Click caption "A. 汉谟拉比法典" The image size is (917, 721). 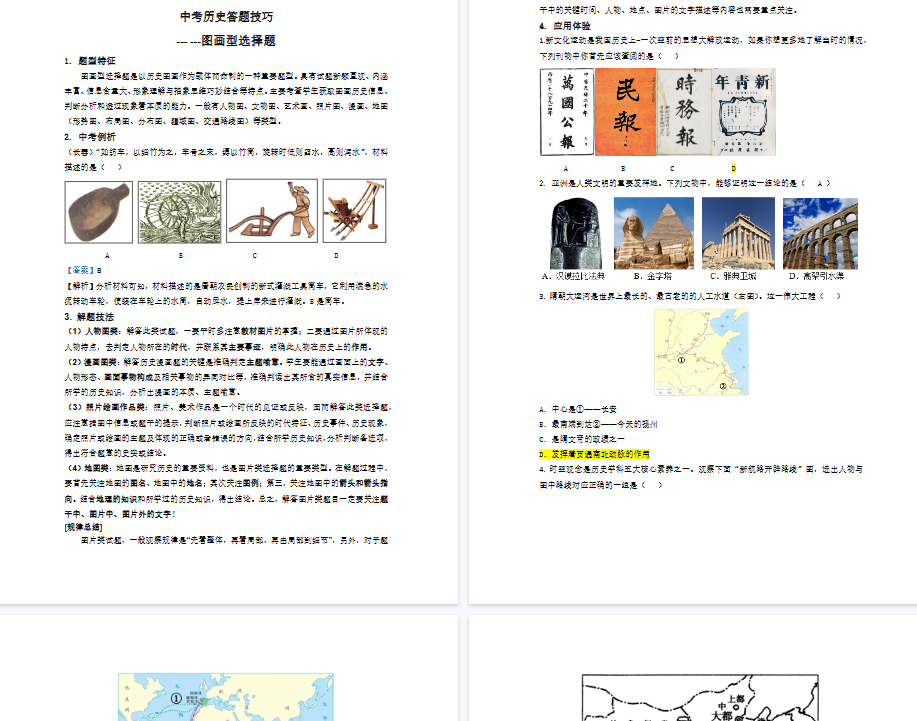click(x=573, y=276)
